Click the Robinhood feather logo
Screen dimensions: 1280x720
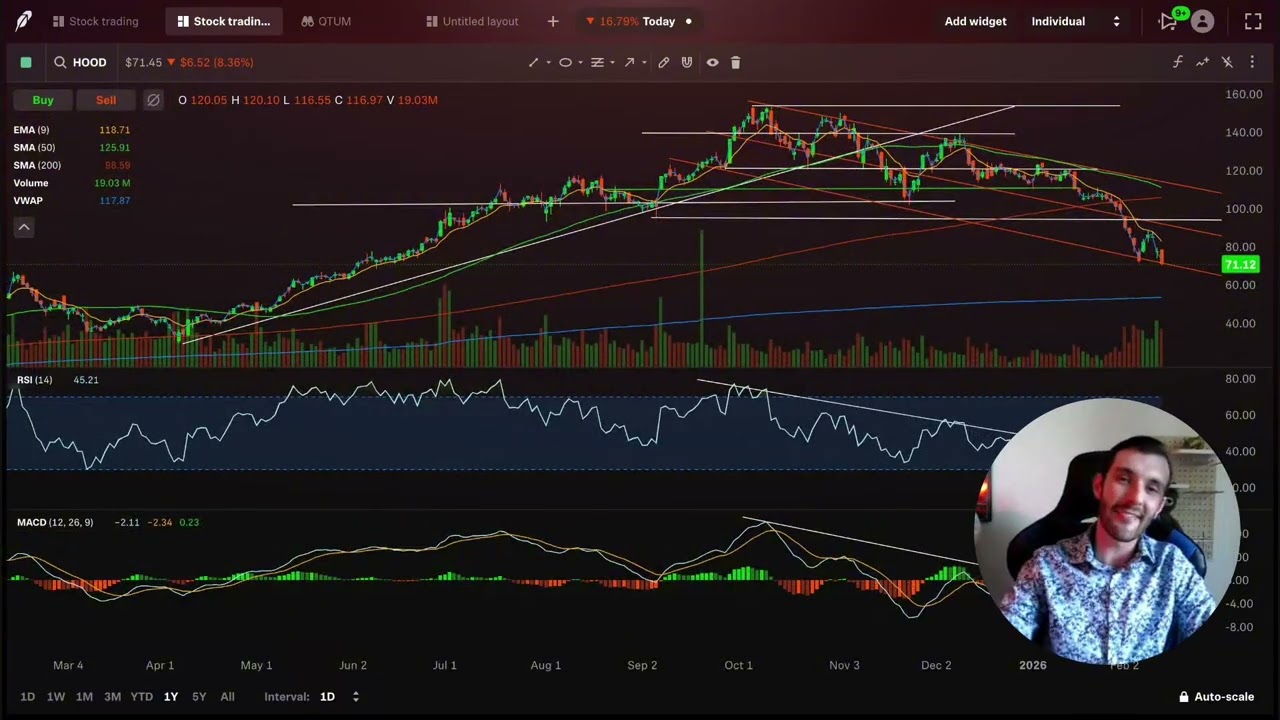pyautogui.click(x=23, y=21)
